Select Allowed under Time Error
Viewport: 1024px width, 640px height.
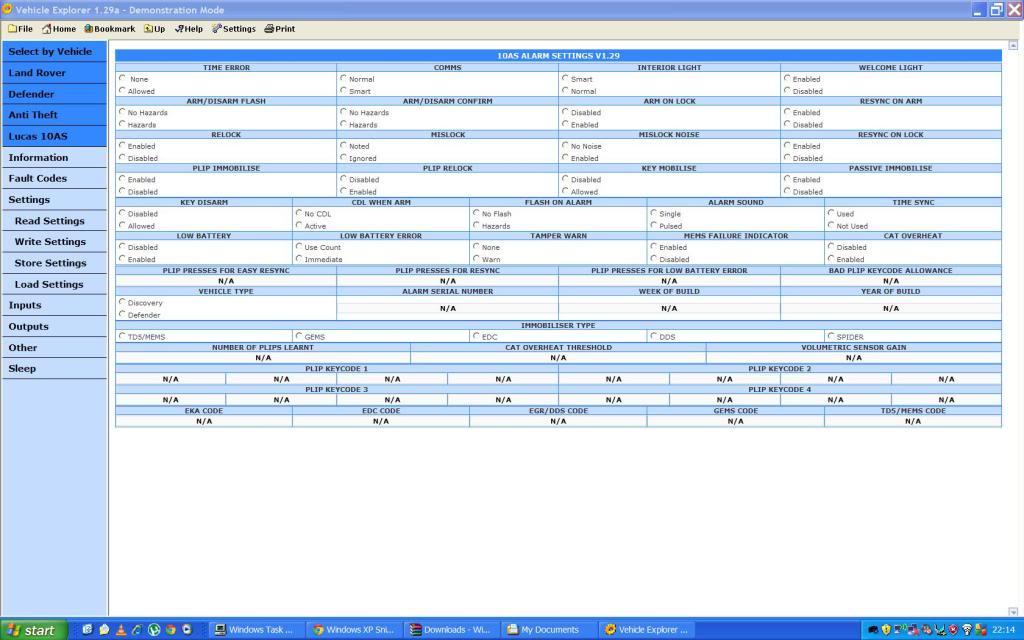point(123,91)
